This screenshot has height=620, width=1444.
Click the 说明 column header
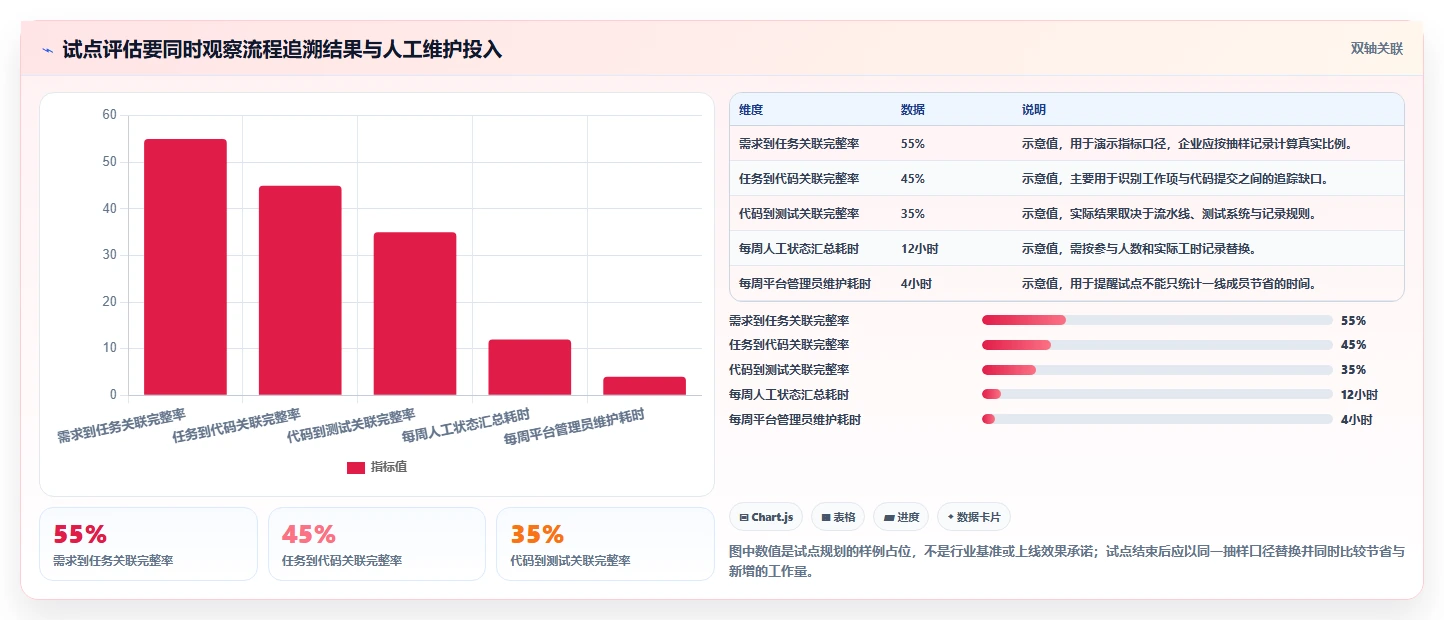click(1034, 109)
